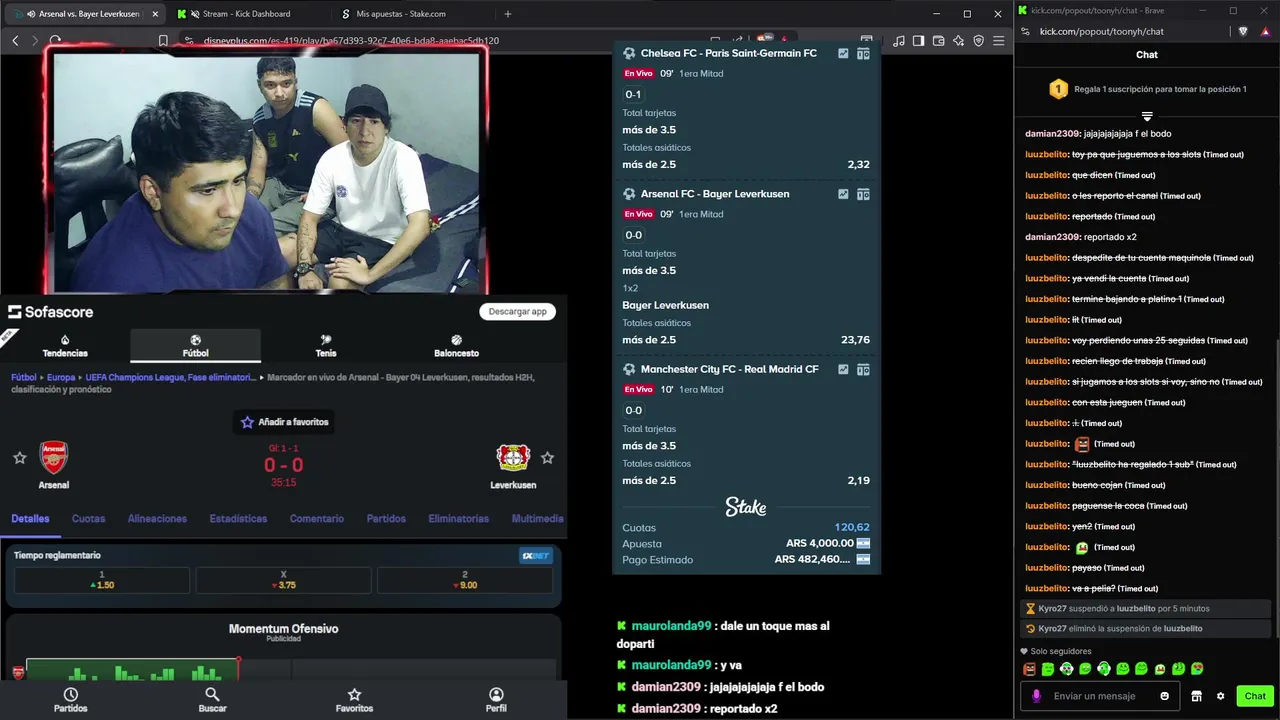This screenshot has height=720, width=1280.
Task: Select the Baloncesto sport tab
Action: pyautogui.click(x=456, y=346)
